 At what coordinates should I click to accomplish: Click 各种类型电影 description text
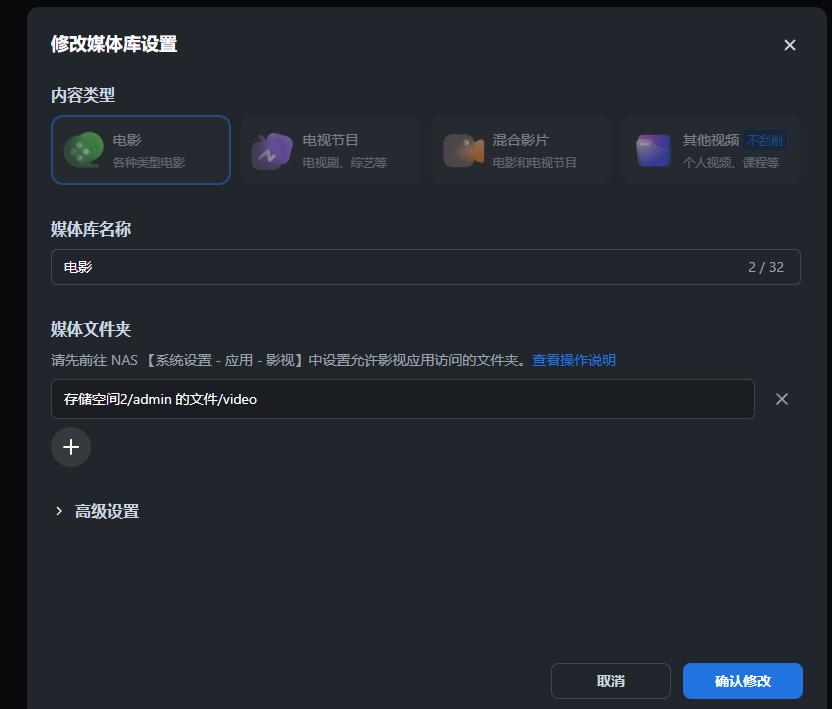click(149, 162)
